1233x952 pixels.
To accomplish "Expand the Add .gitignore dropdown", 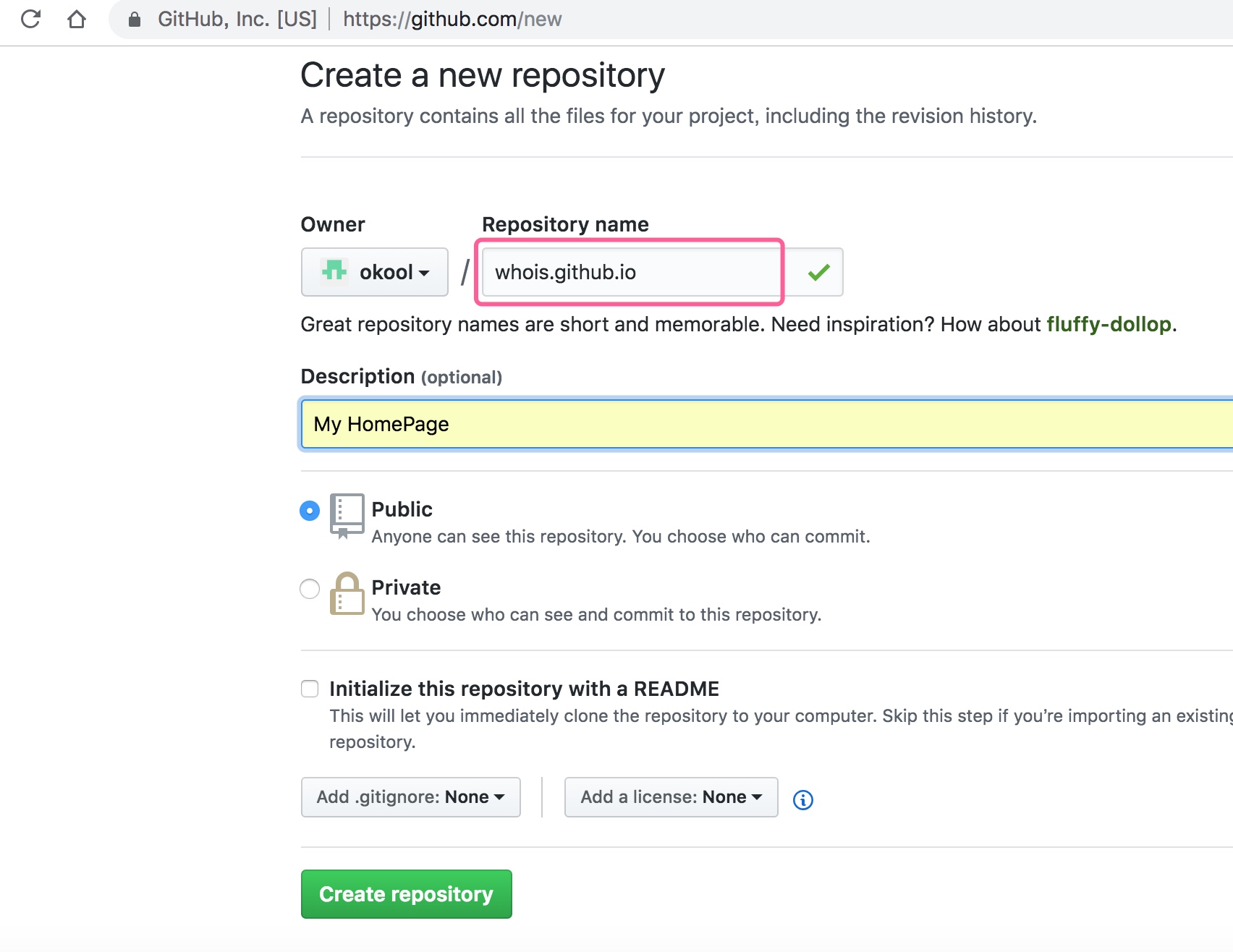I will (x=410, y=797).
